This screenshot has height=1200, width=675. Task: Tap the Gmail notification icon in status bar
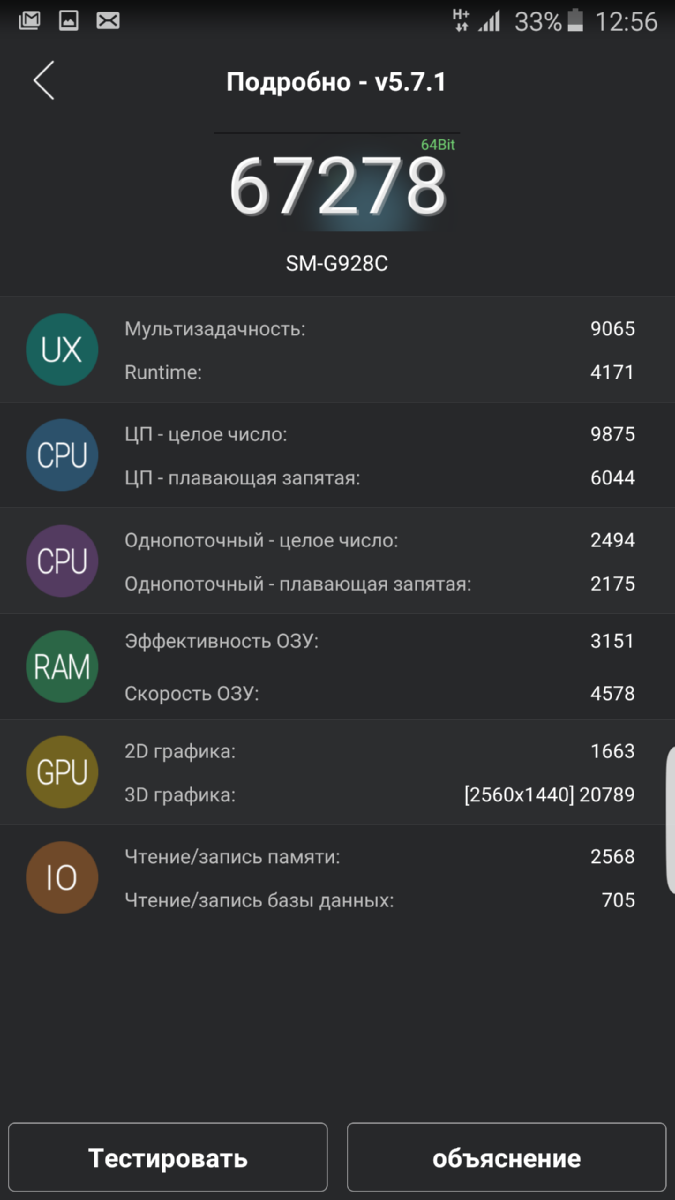30,20
